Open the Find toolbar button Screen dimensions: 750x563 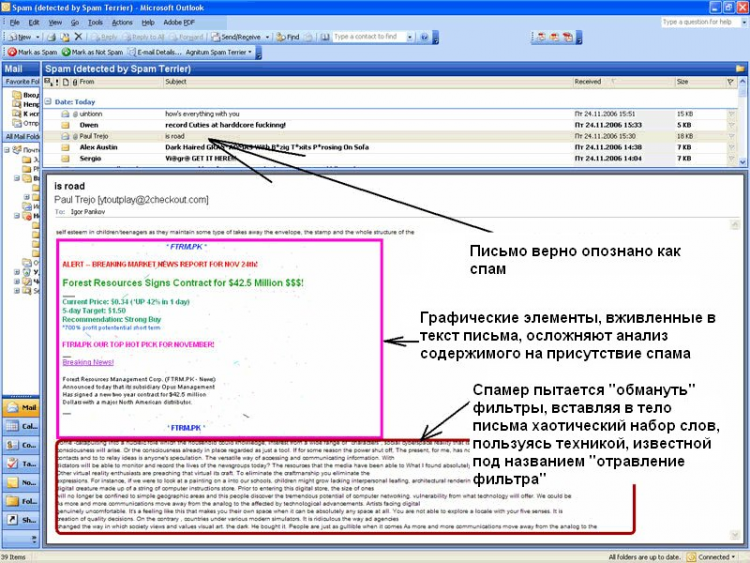coord(288,37)
